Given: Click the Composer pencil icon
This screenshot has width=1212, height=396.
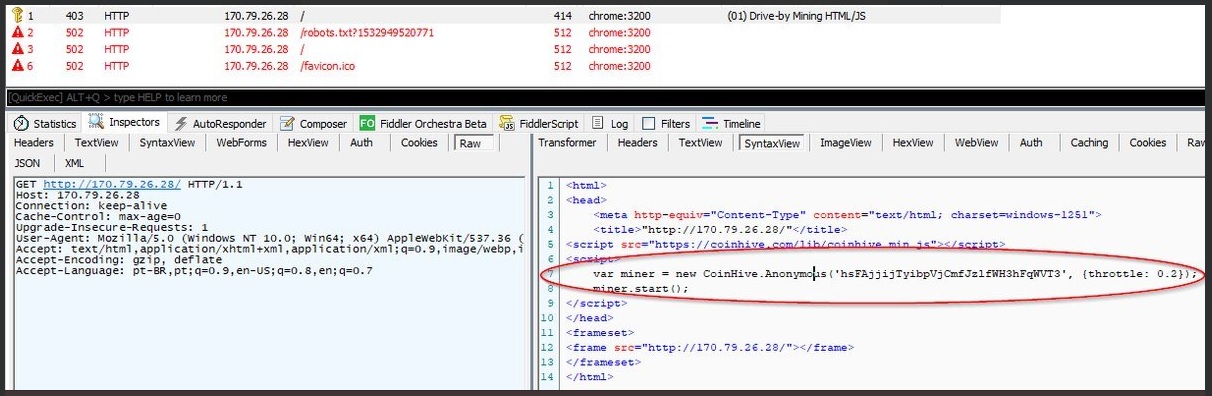Looking at the screenshot, I should (288, 124).
